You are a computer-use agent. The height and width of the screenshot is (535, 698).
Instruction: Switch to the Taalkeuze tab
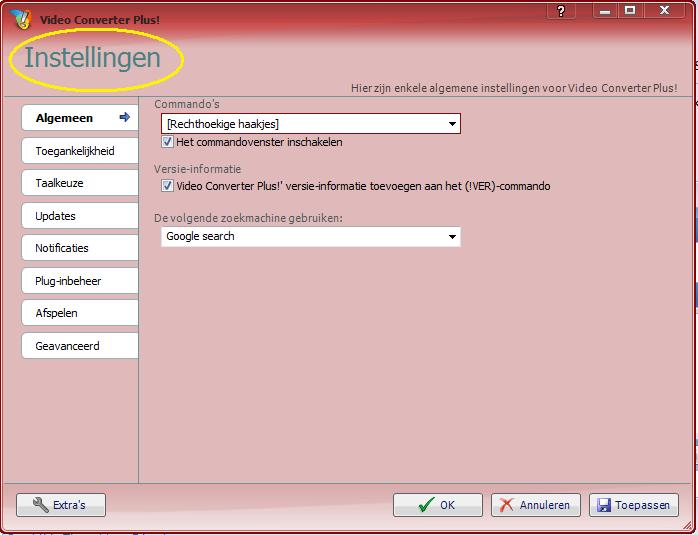(x=78, y=183)
